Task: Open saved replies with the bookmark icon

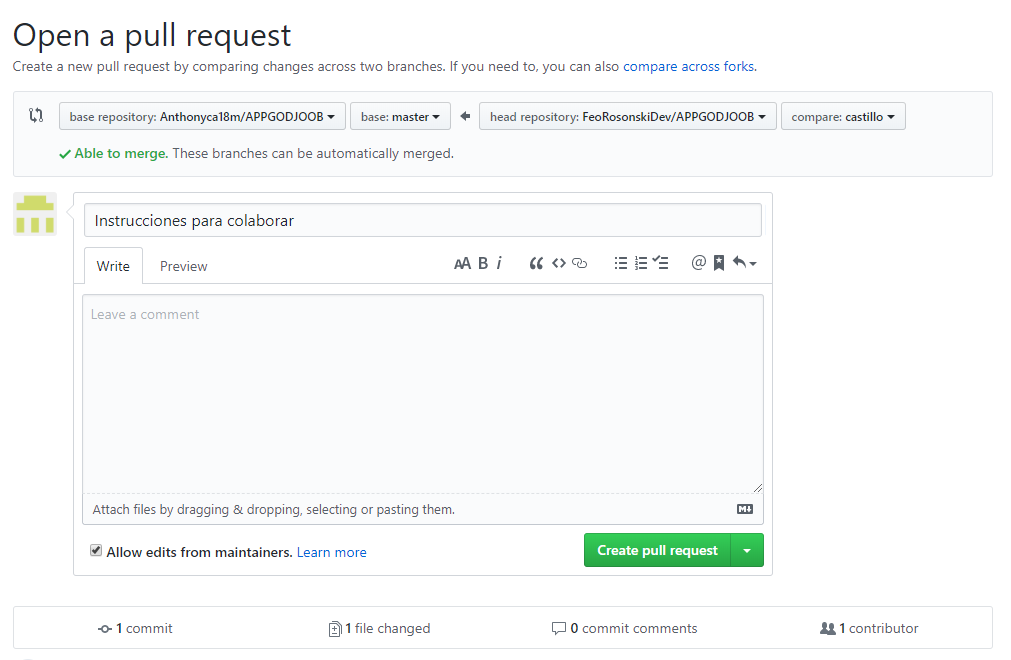Action: click(x=718, y=263)
